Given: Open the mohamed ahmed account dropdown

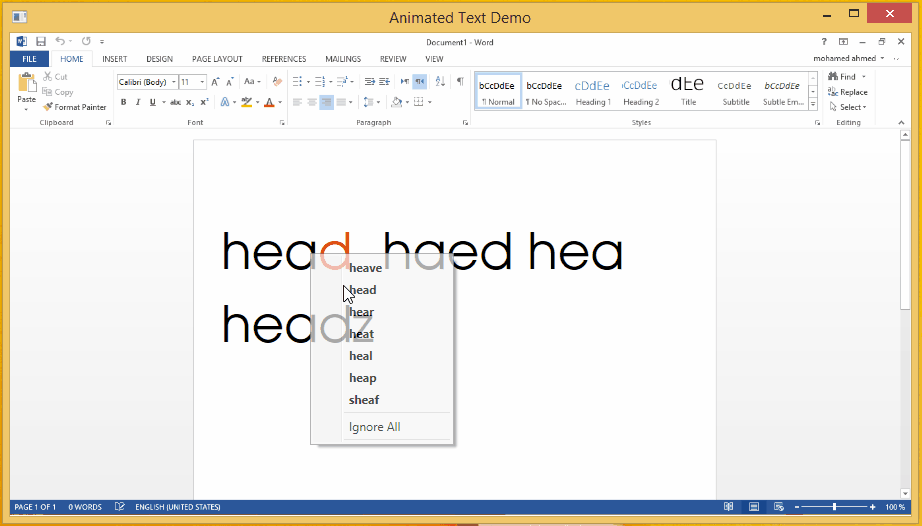Looking at the screenshot, I should coord(848,58).
